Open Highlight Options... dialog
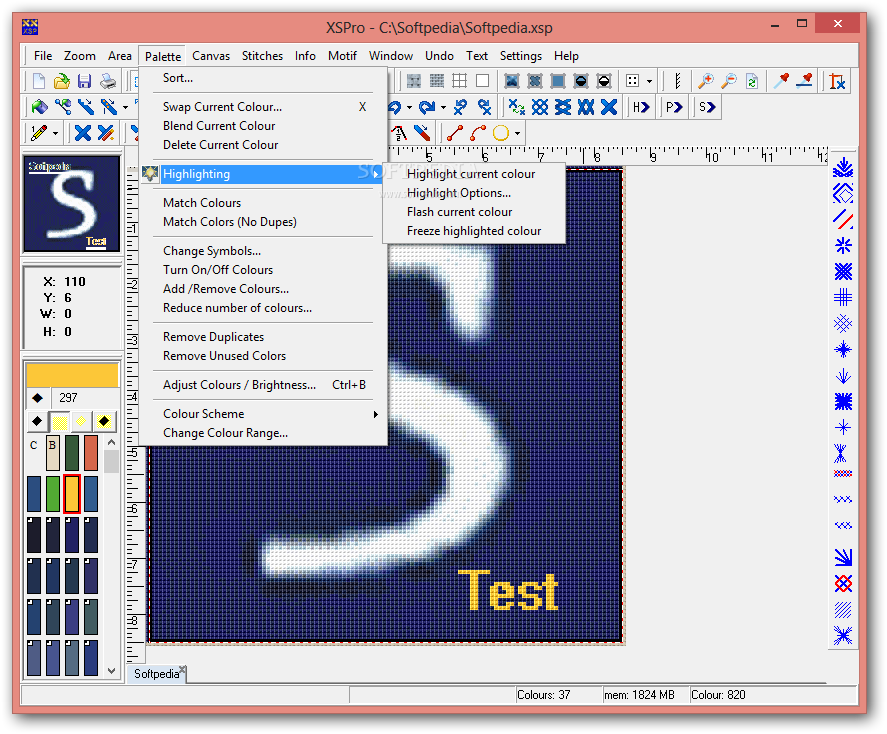This screenshot has width=887, height=734. coord(474,193)
